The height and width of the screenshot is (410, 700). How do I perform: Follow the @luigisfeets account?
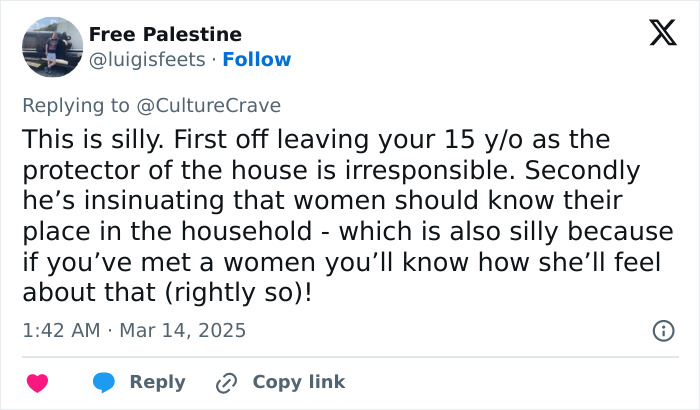pyautogui.click(x=257, y=59)
